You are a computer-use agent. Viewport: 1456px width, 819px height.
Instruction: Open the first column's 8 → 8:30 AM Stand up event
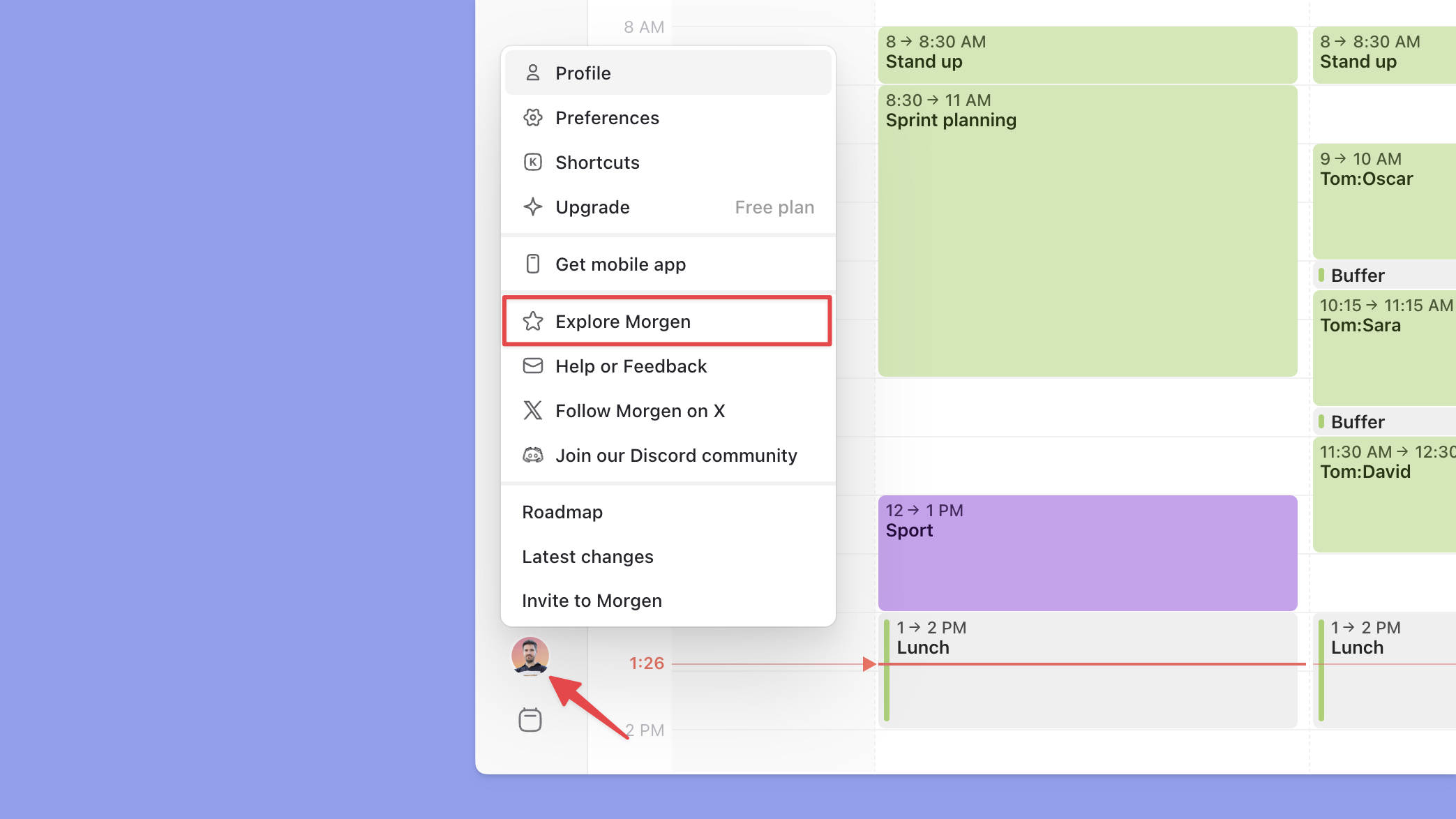coord(1087,54)
